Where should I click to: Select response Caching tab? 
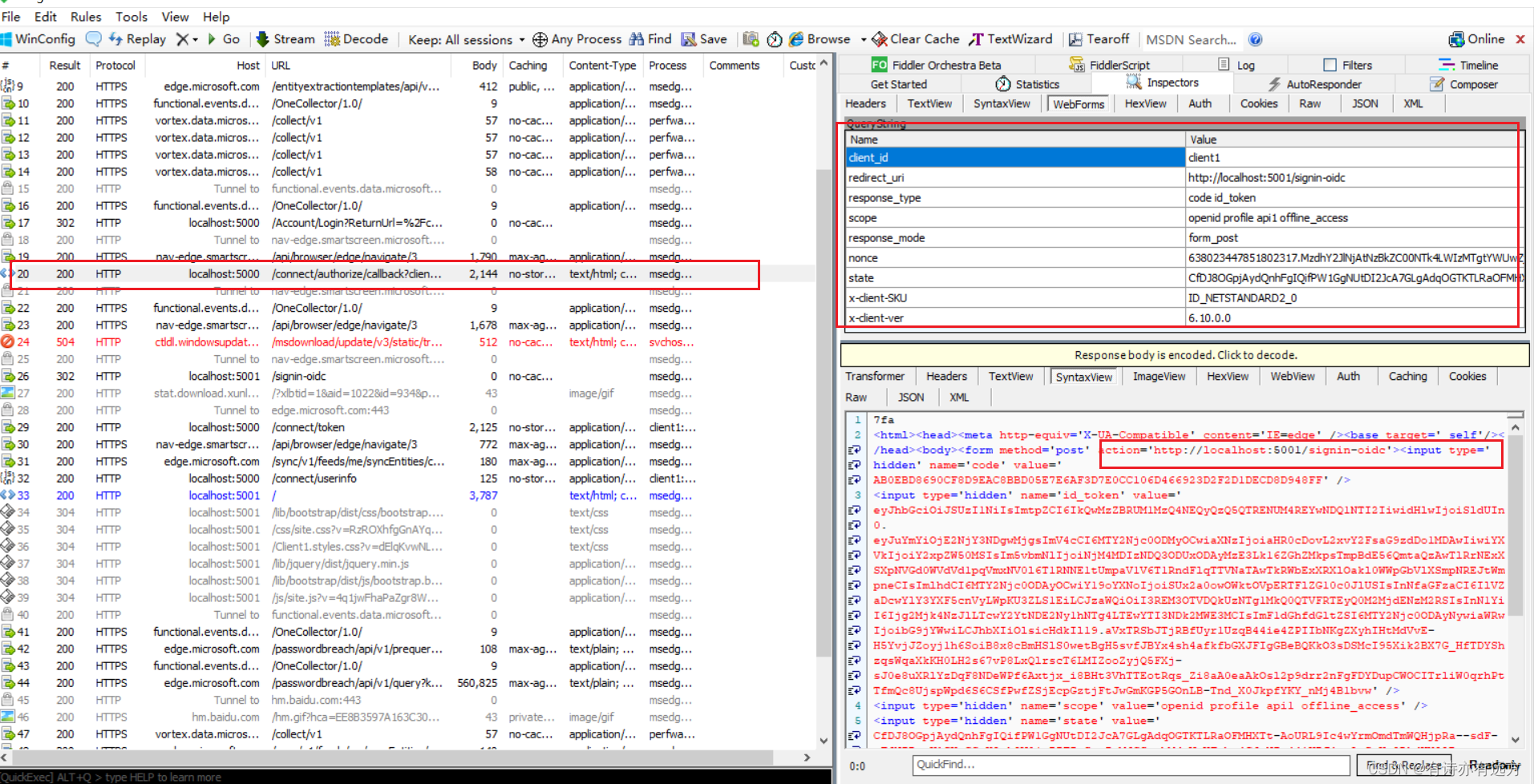1407,376
